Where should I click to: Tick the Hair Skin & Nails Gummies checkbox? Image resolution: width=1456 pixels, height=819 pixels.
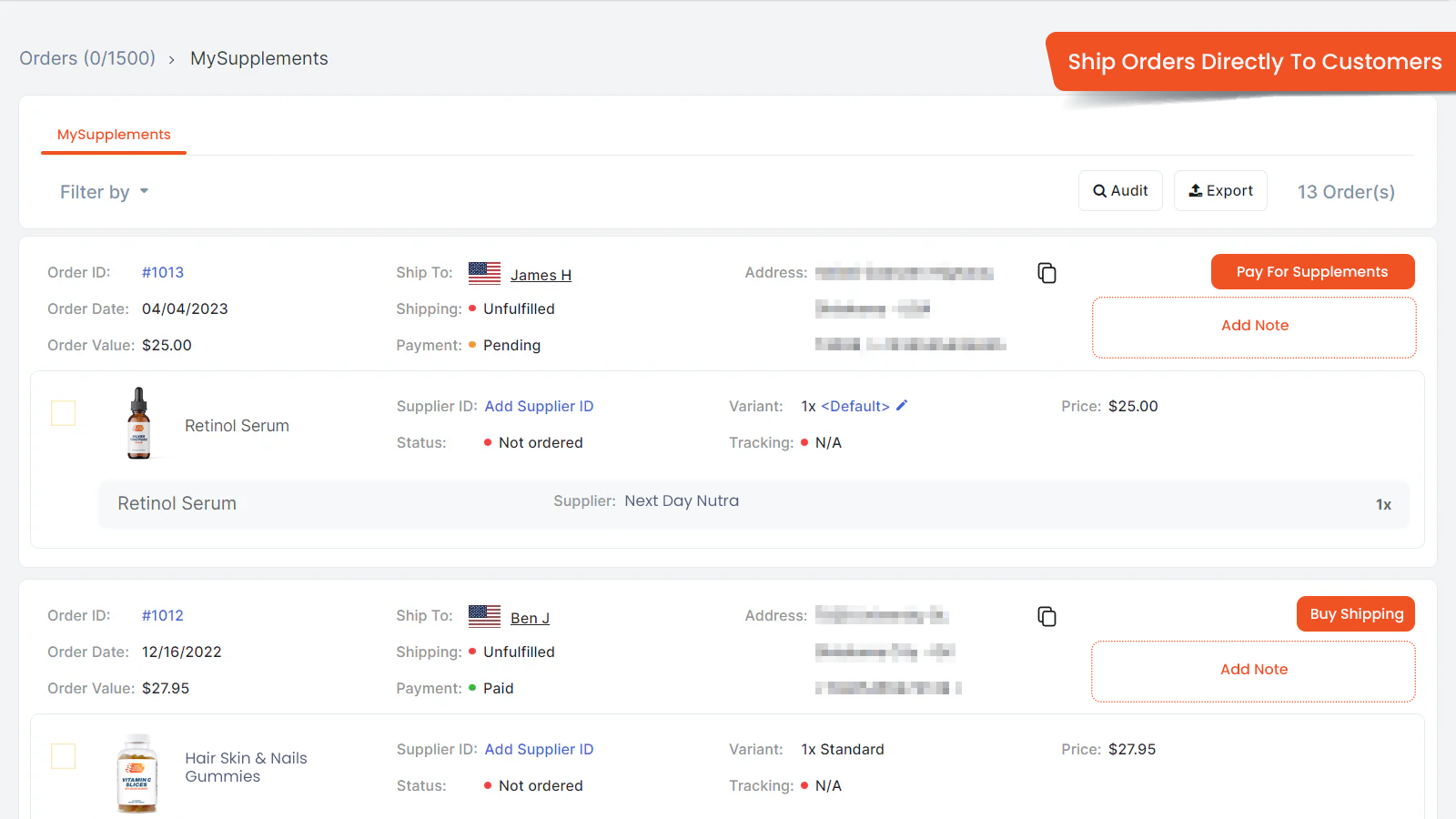64,756
